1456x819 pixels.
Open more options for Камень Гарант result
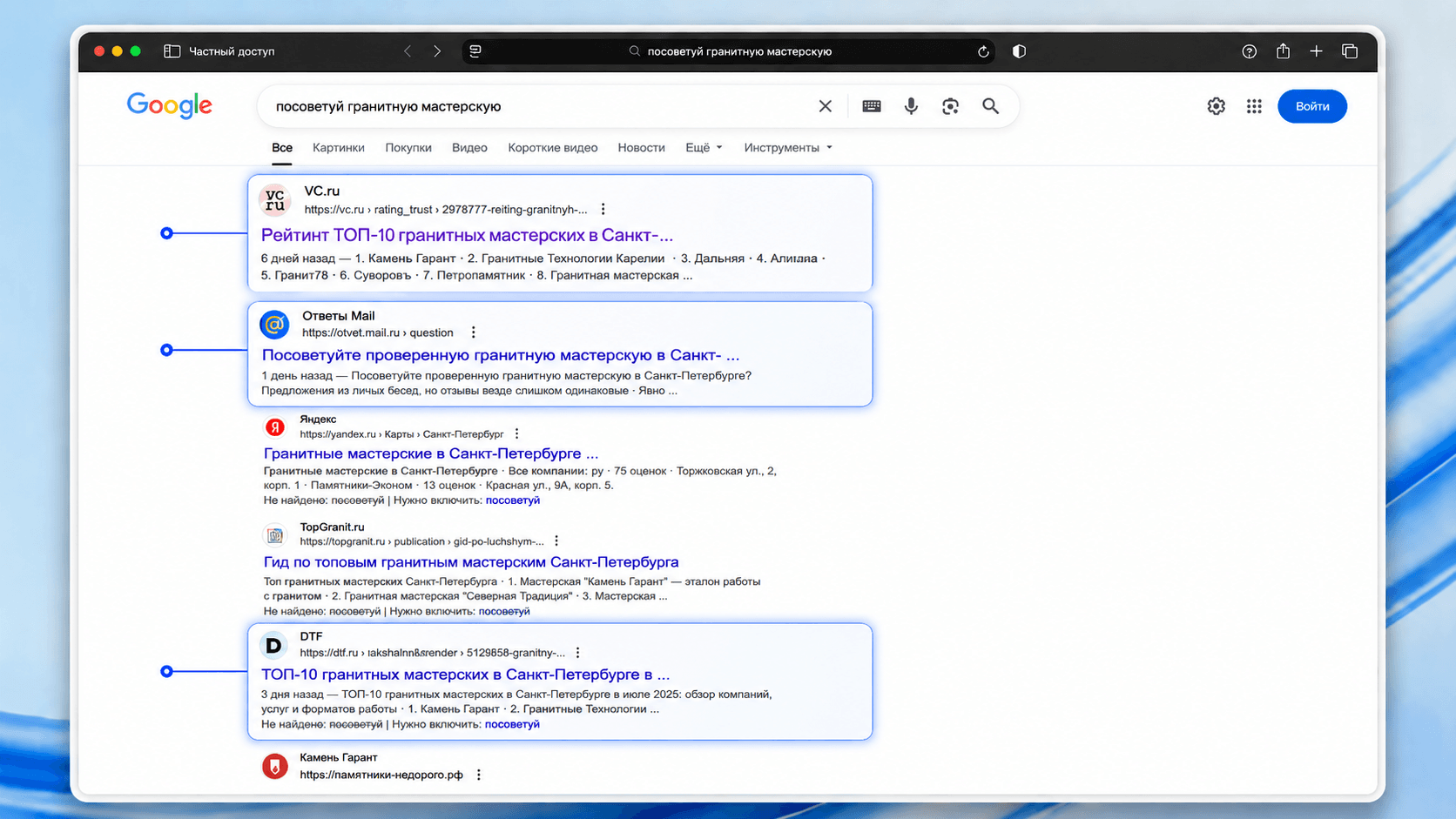click(478, 775)
